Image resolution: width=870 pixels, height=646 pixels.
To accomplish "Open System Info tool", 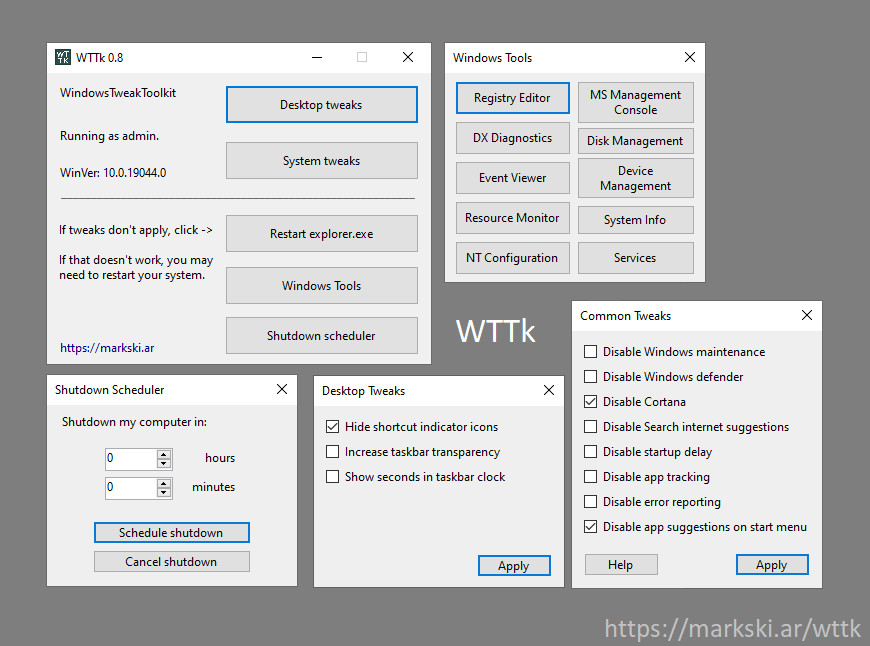I will click(x=635, y=220).
